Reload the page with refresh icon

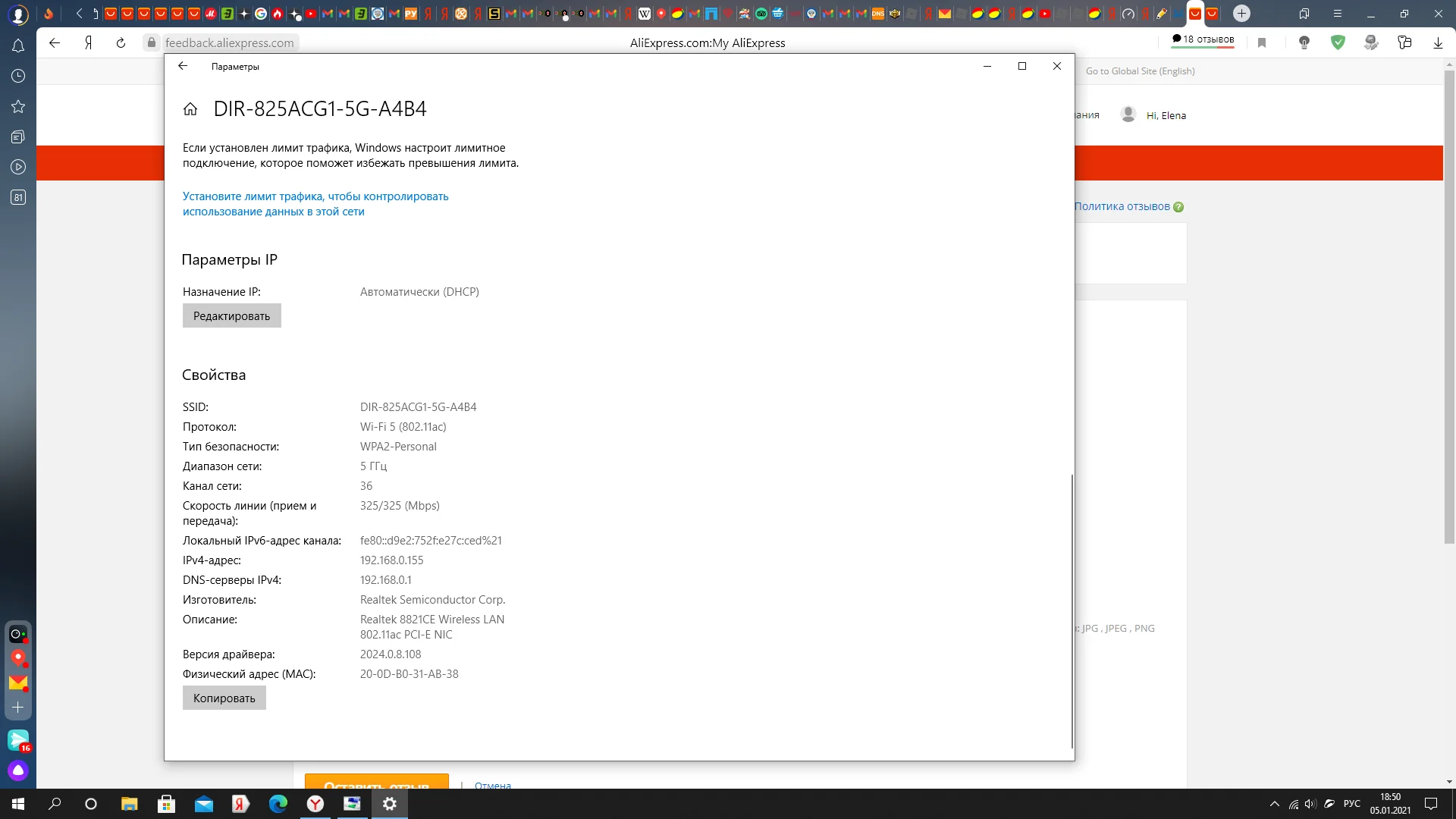[x=121, y=43]
